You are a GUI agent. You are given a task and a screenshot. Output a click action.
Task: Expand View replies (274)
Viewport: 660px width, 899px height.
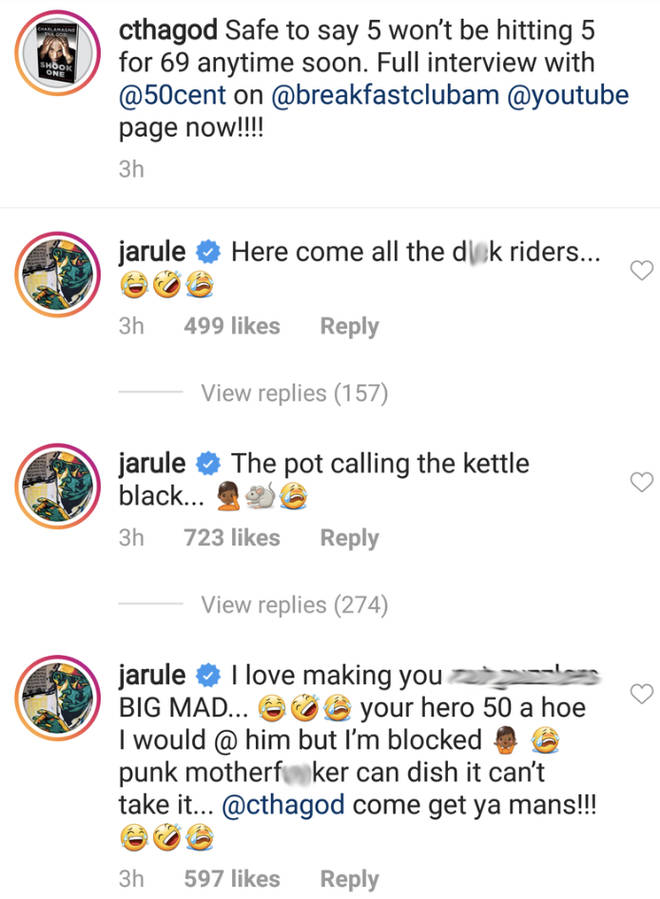coord(294,605)
